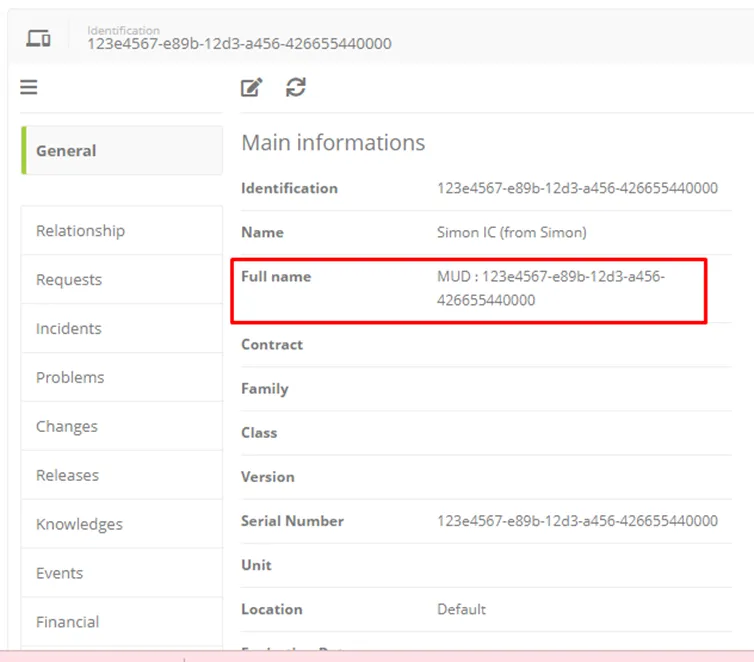Open the Releases tab
Viewport: 754px width, 662px height.
[x=122, y=475]
